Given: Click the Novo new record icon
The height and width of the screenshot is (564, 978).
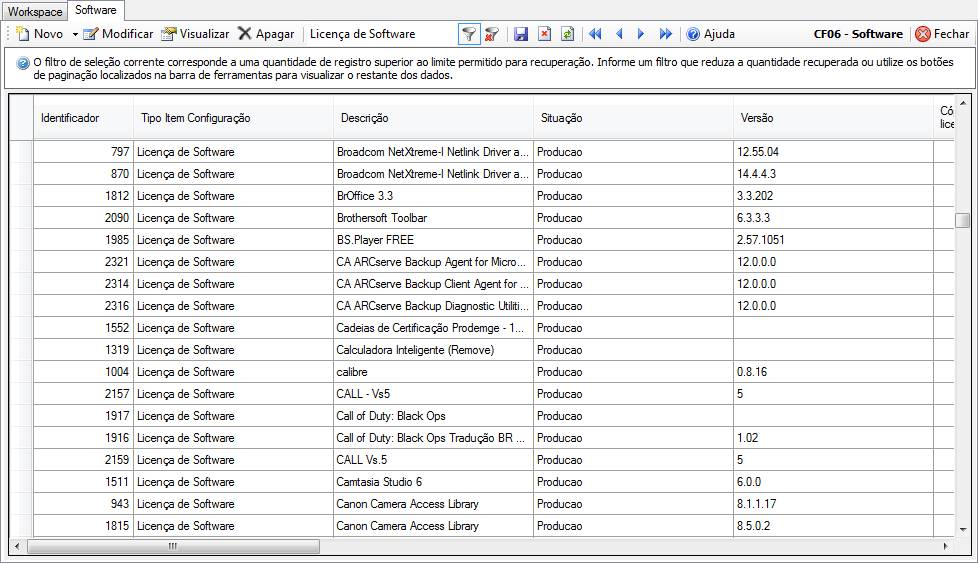Looking at the screenshot, I should [23, 34].
